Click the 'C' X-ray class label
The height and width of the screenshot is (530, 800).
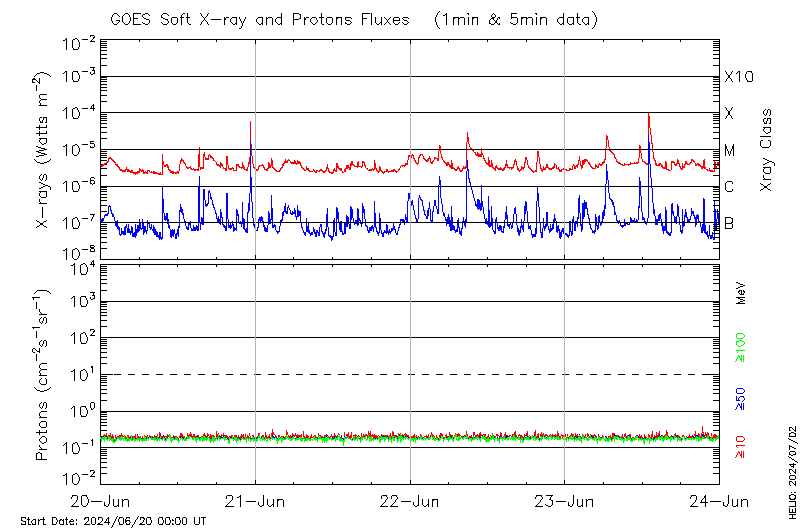(730, 187)
